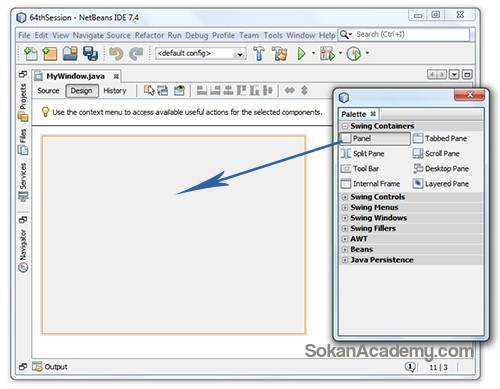Open the Window menu
Image resolution: width=500 pixels, height=389 pixels.
pyautogui.click(x=301, y=35)
